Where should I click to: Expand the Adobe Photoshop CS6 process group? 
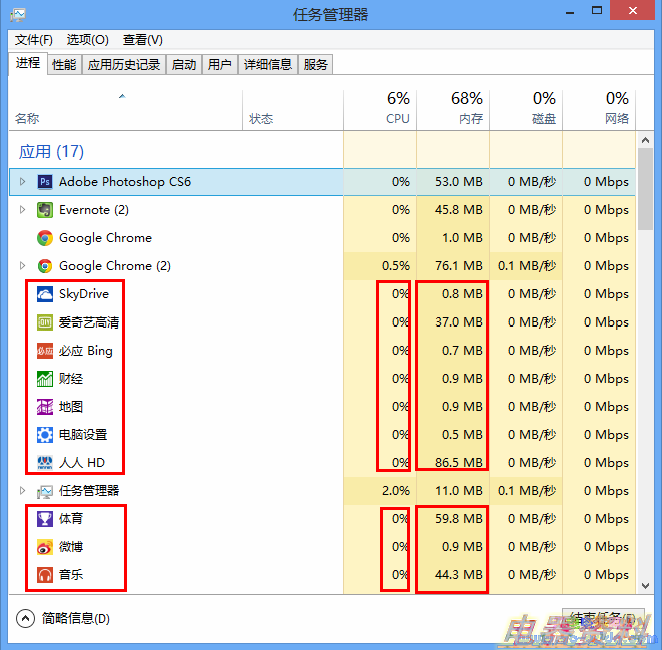[23, 182]
